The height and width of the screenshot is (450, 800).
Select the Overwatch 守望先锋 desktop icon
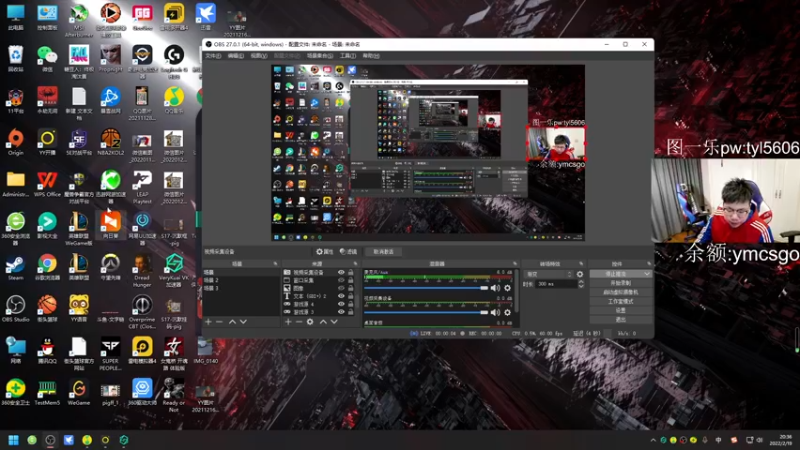click(110, 268)
